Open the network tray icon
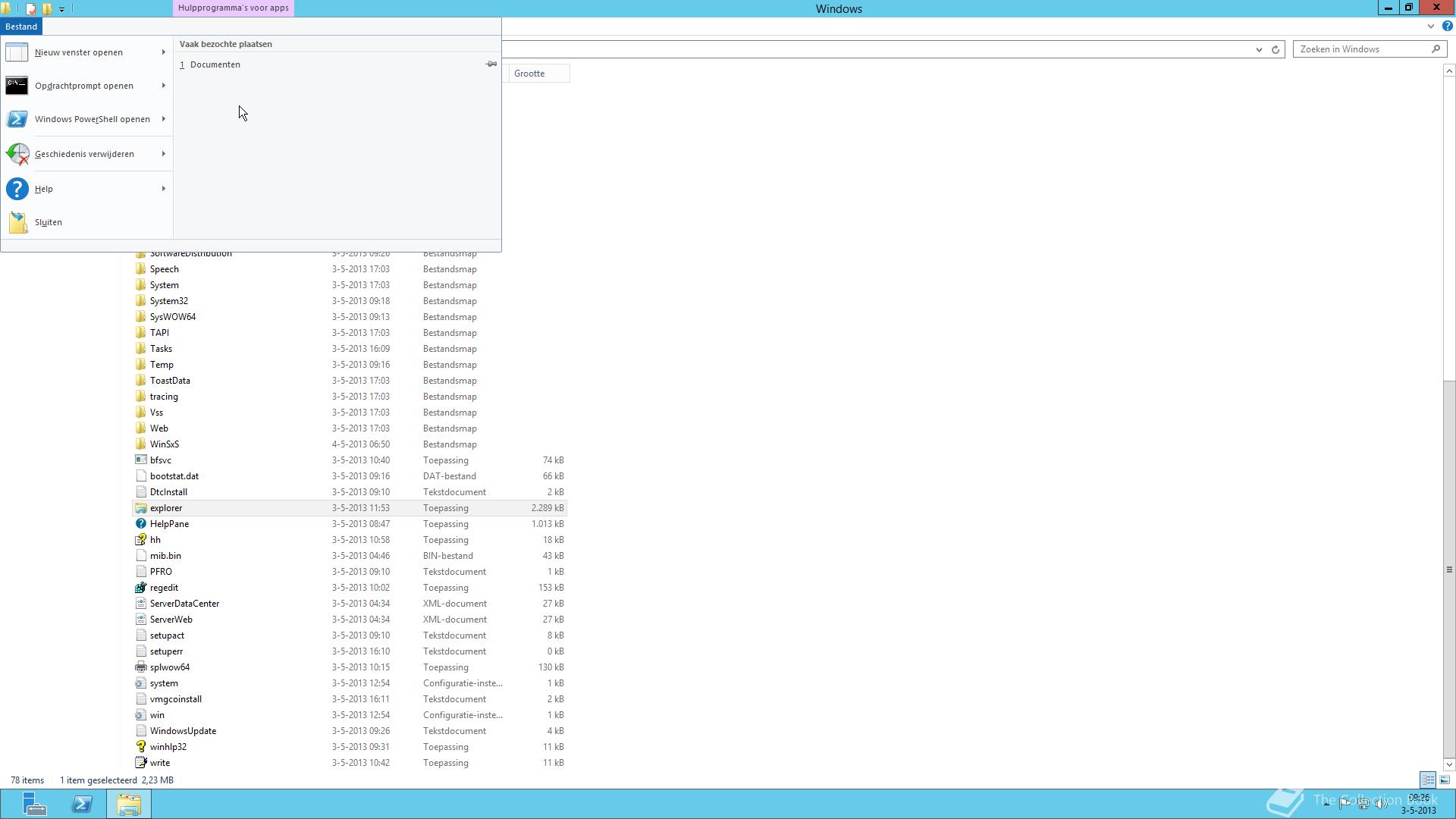Screen dimensions: 1456x819 pyautogui.click(x=1363, y=804)
